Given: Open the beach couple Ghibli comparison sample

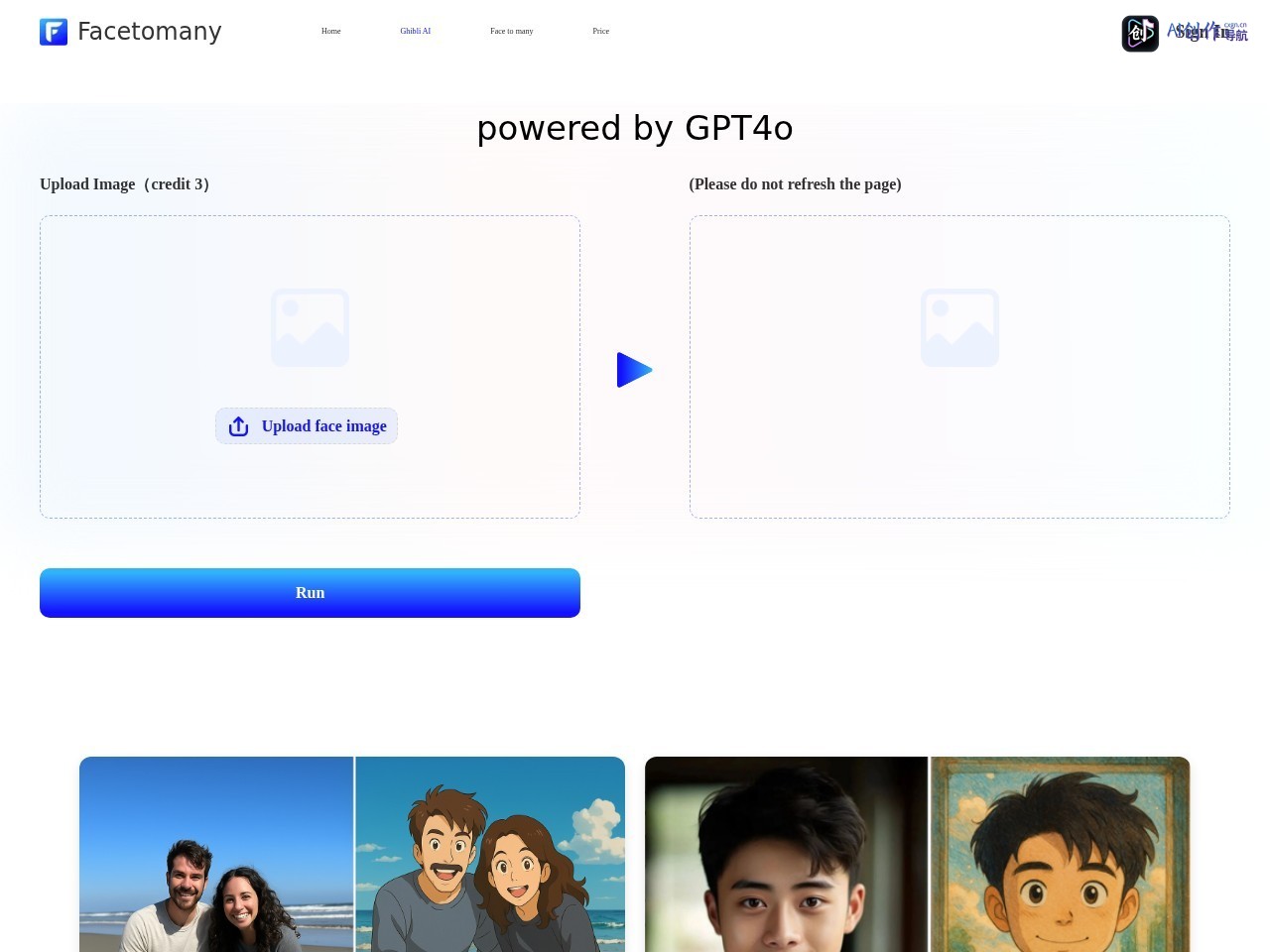Looking at the screenshot, I should coord(352,854).
